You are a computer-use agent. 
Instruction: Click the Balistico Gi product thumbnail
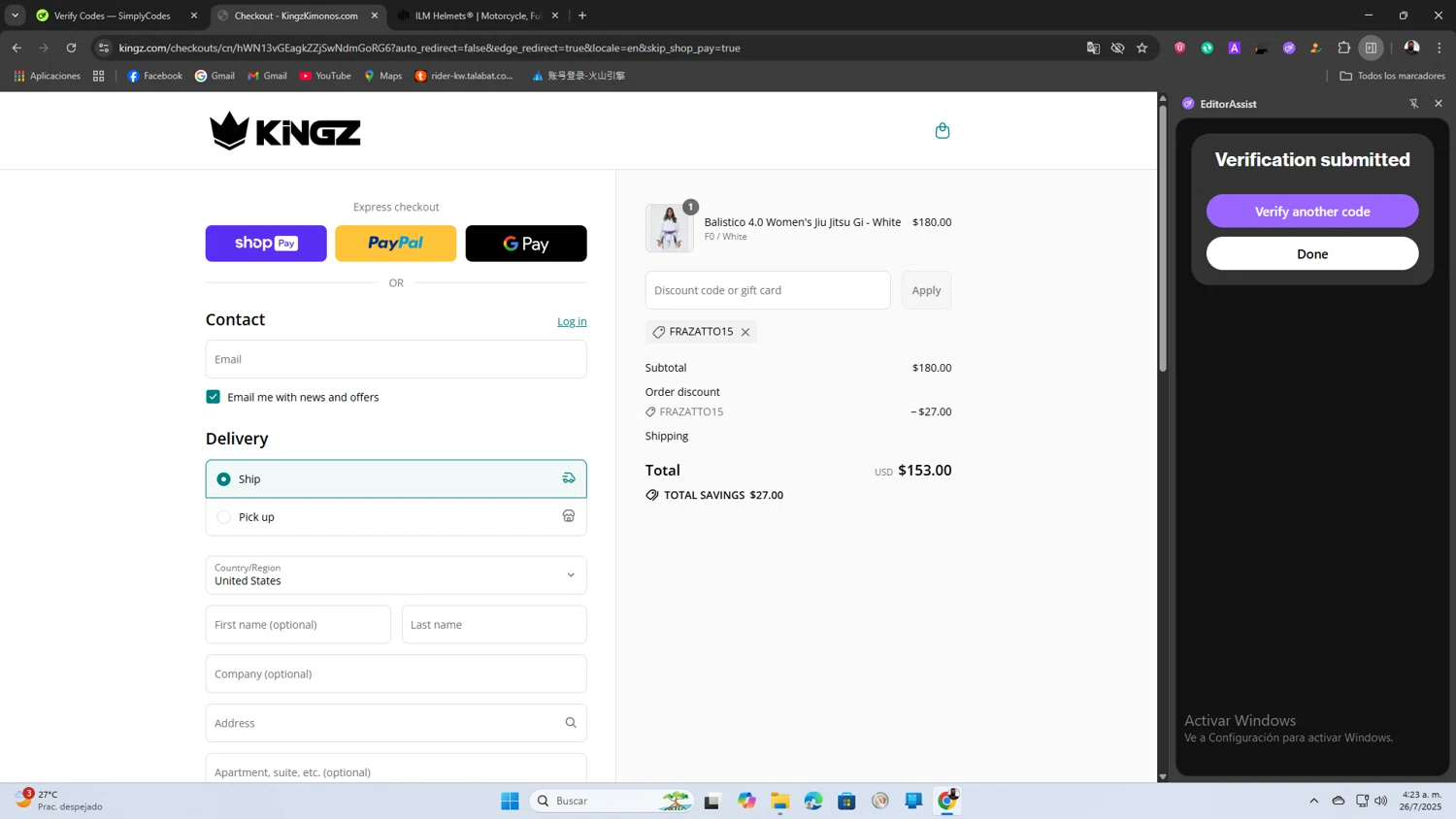[x=670, y=228]
